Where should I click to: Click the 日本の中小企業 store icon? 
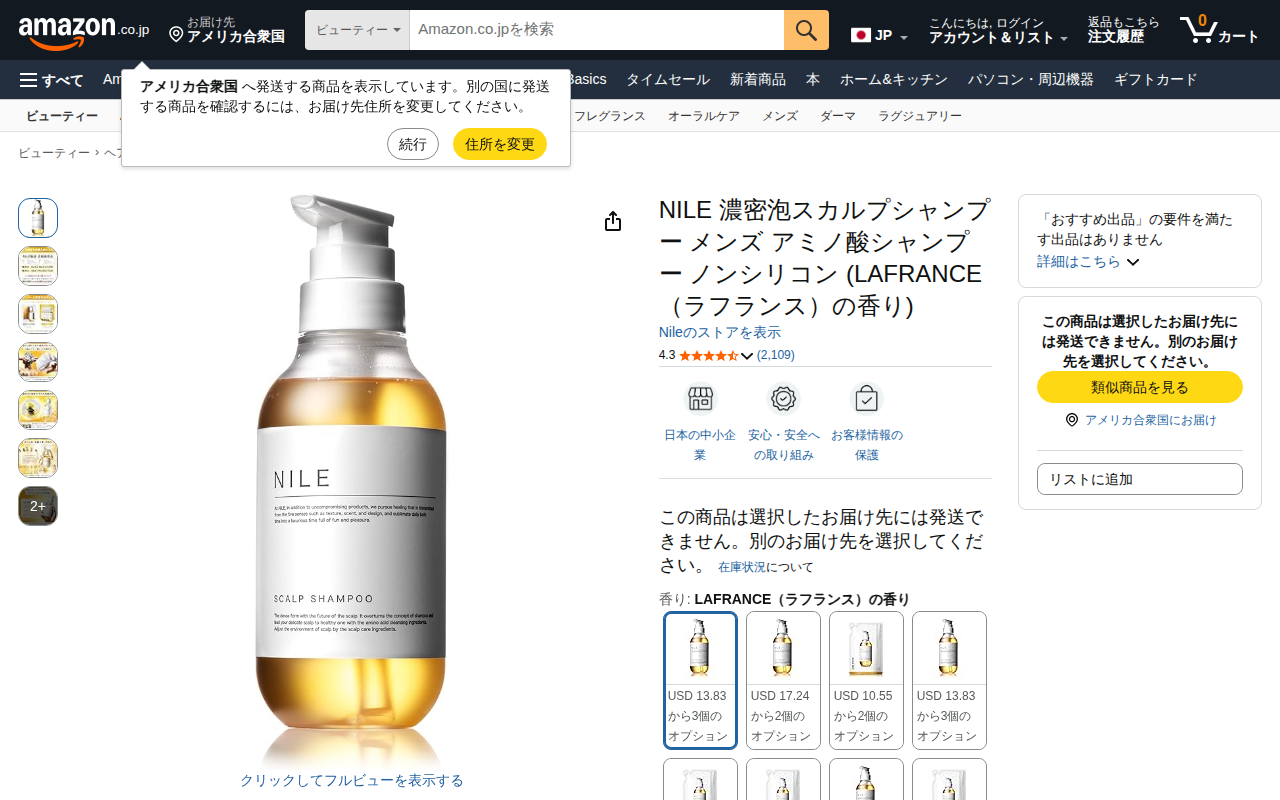pos(700,399)
